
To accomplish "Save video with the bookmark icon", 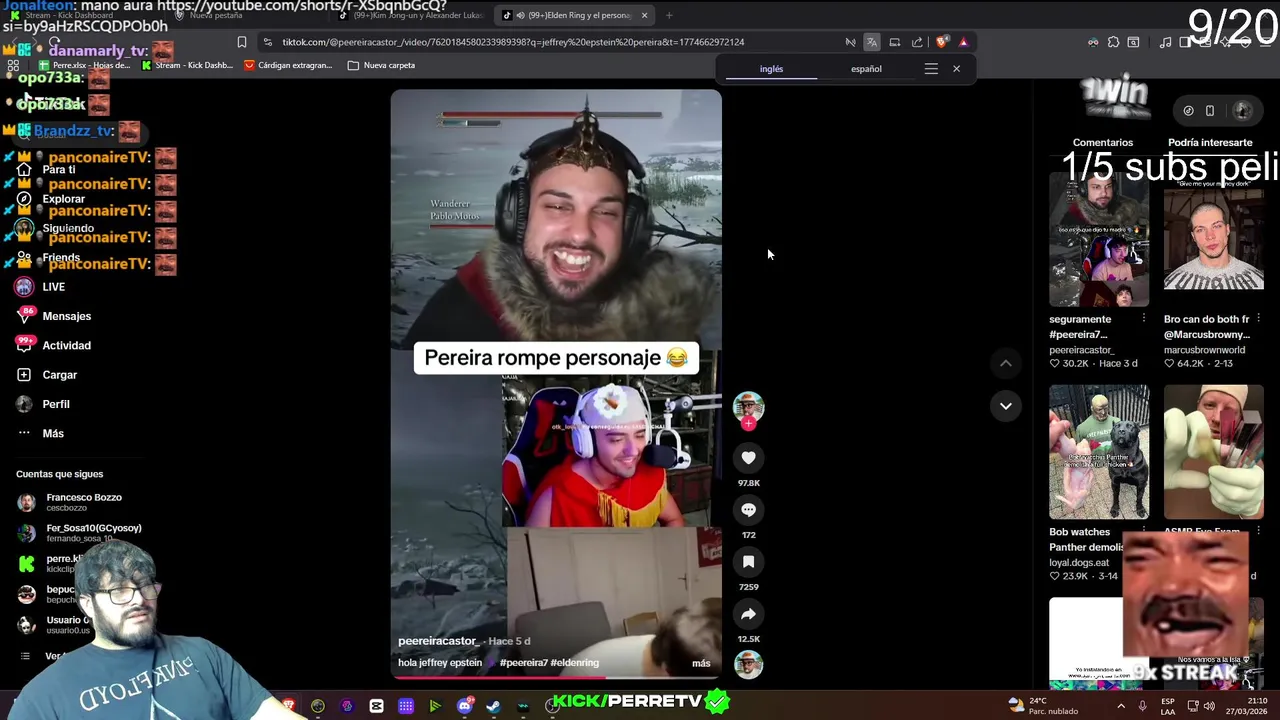I will tap(748, 561).
